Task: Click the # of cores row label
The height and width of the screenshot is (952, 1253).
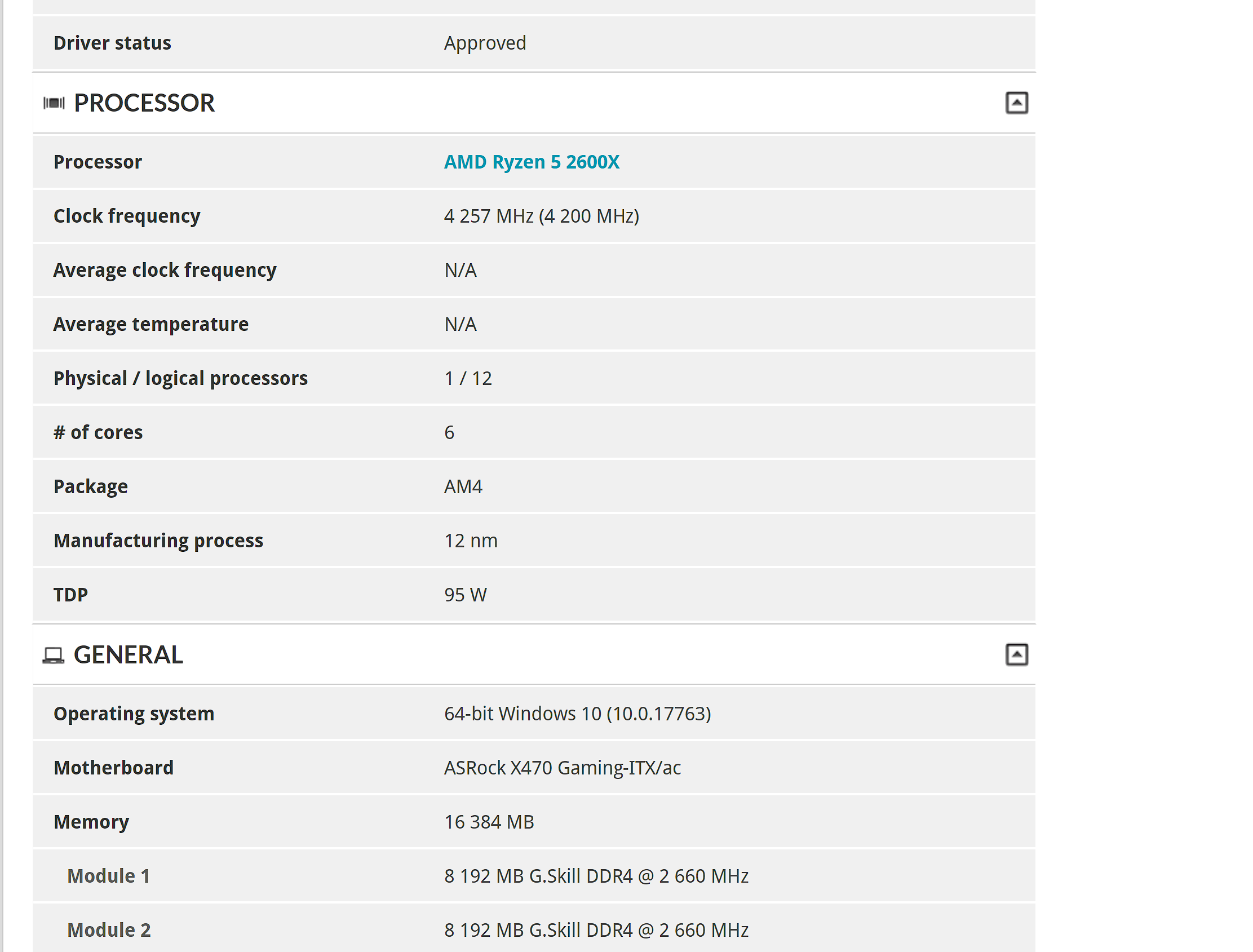Action: click(98, 432)
